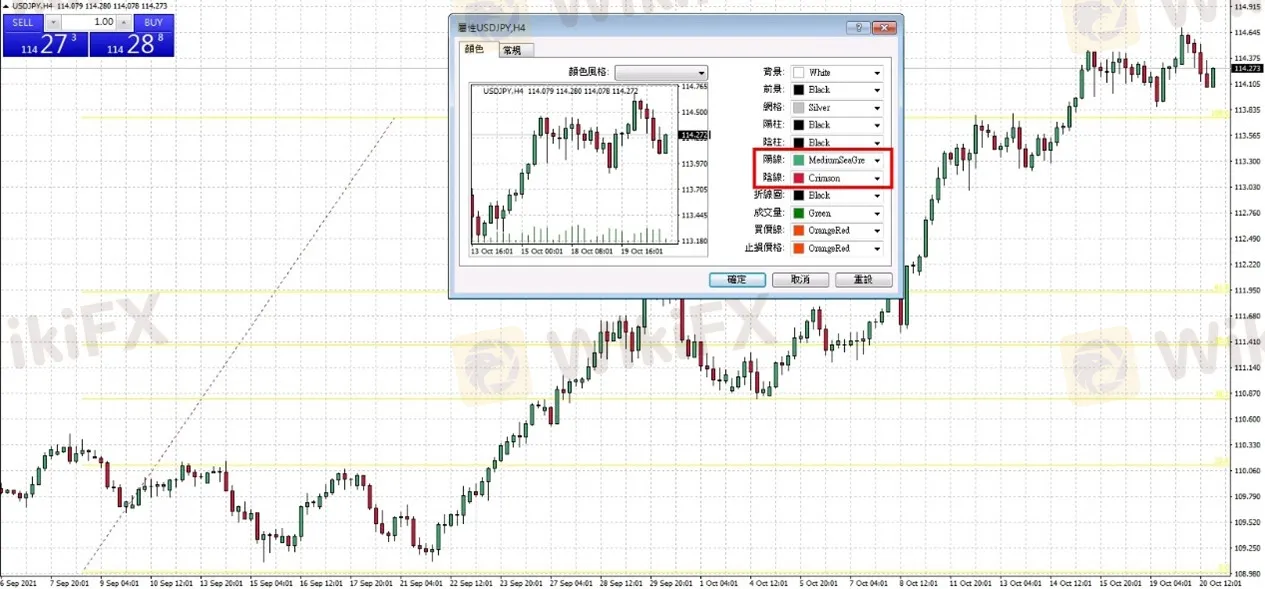Image resolution: width=1265 pixels, height=589 pixels.
Task: Collapse the one-click trading panel triangle
Action: pos(4,6)
